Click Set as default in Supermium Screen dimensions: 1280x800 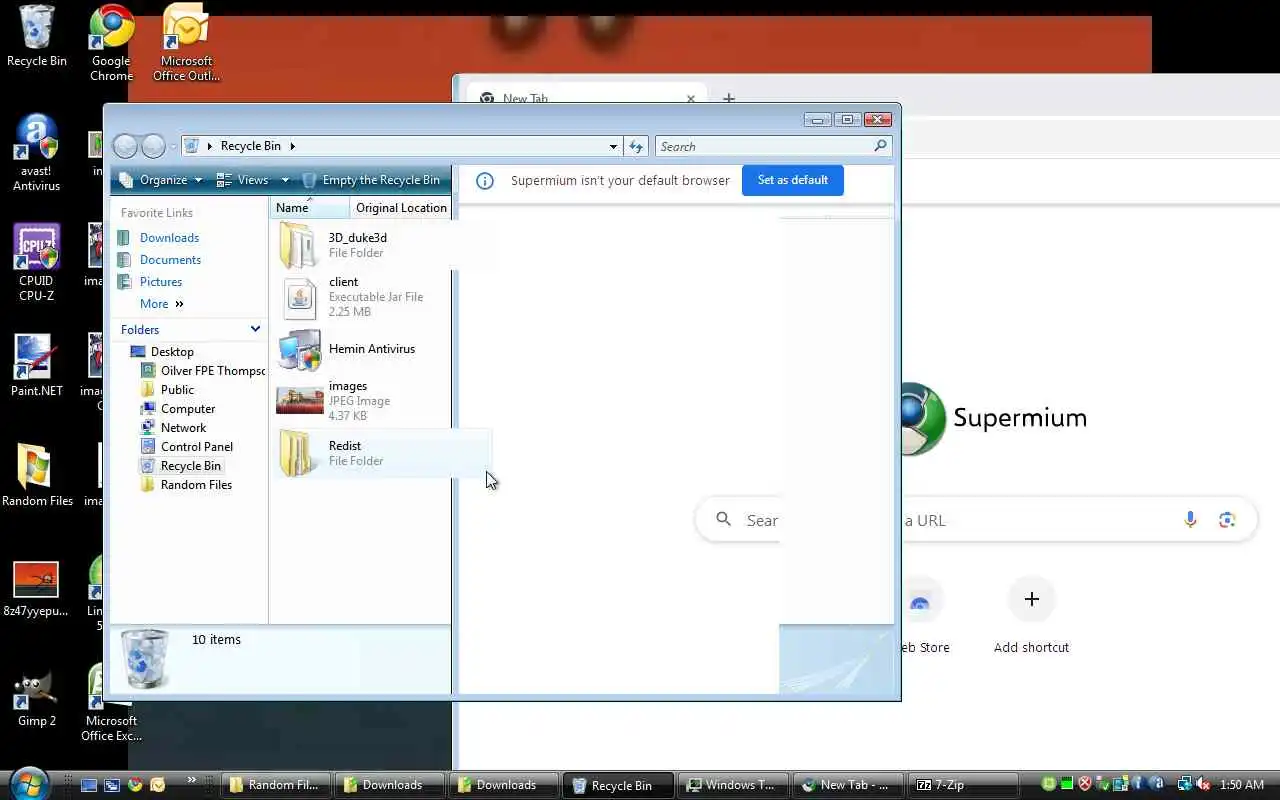(x=792, y=180)
